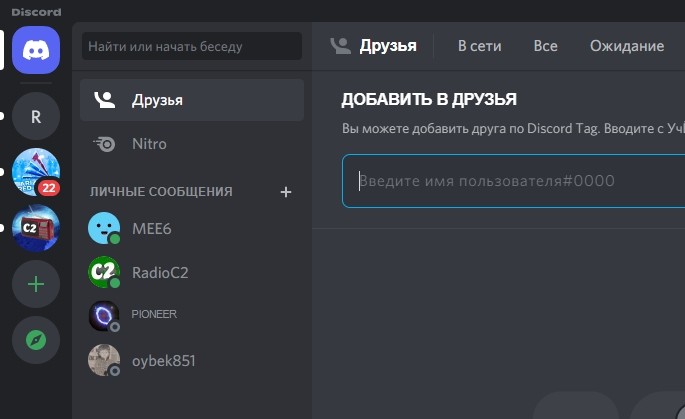Screen dimensions: 685x419
Task: Click the plus icon next to ЛИЧНЫЕ СООБЩЕНИЯ
Action: [286, 192]
